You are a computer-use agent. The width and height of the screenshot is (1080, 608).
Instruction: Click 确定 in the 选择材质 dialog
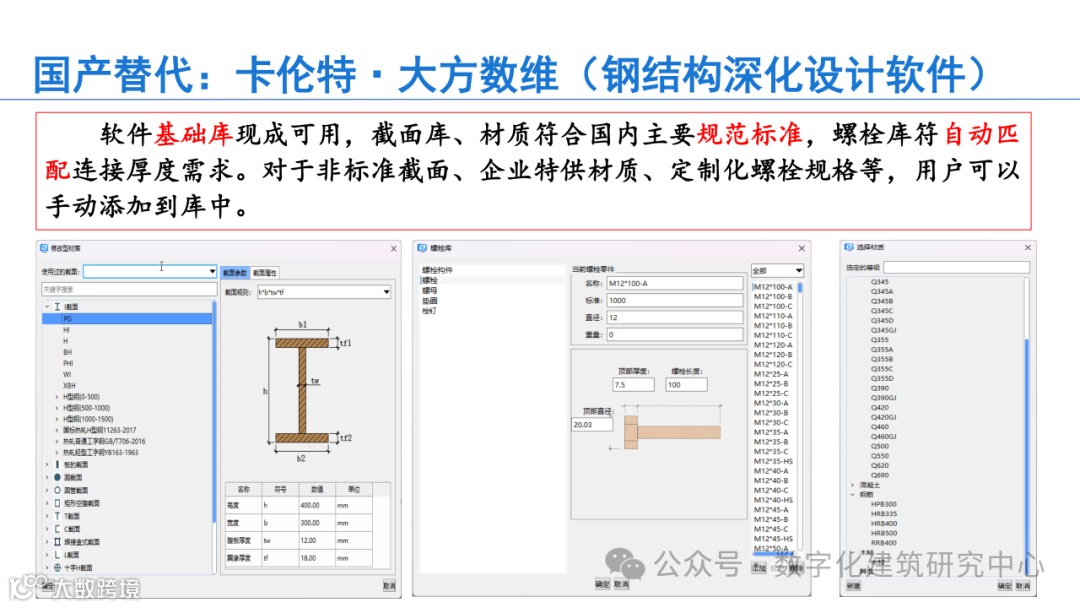1004,585
